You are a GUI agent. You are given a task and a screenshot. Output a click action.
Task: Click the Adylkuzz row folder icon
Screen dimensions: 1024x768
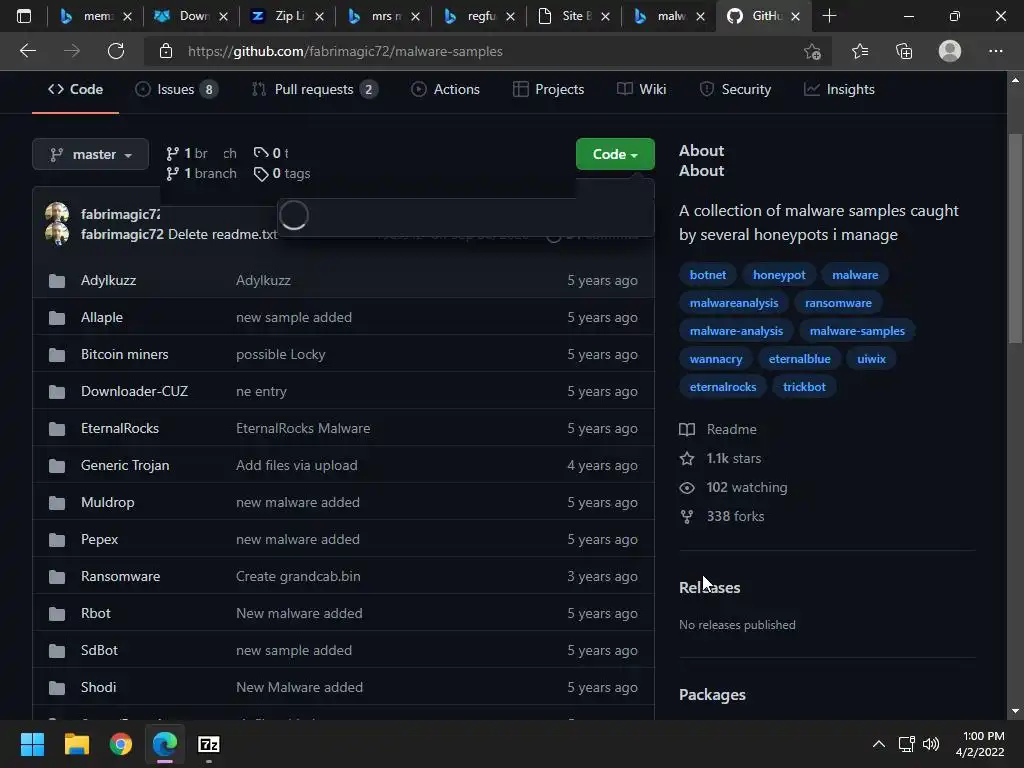57,281
